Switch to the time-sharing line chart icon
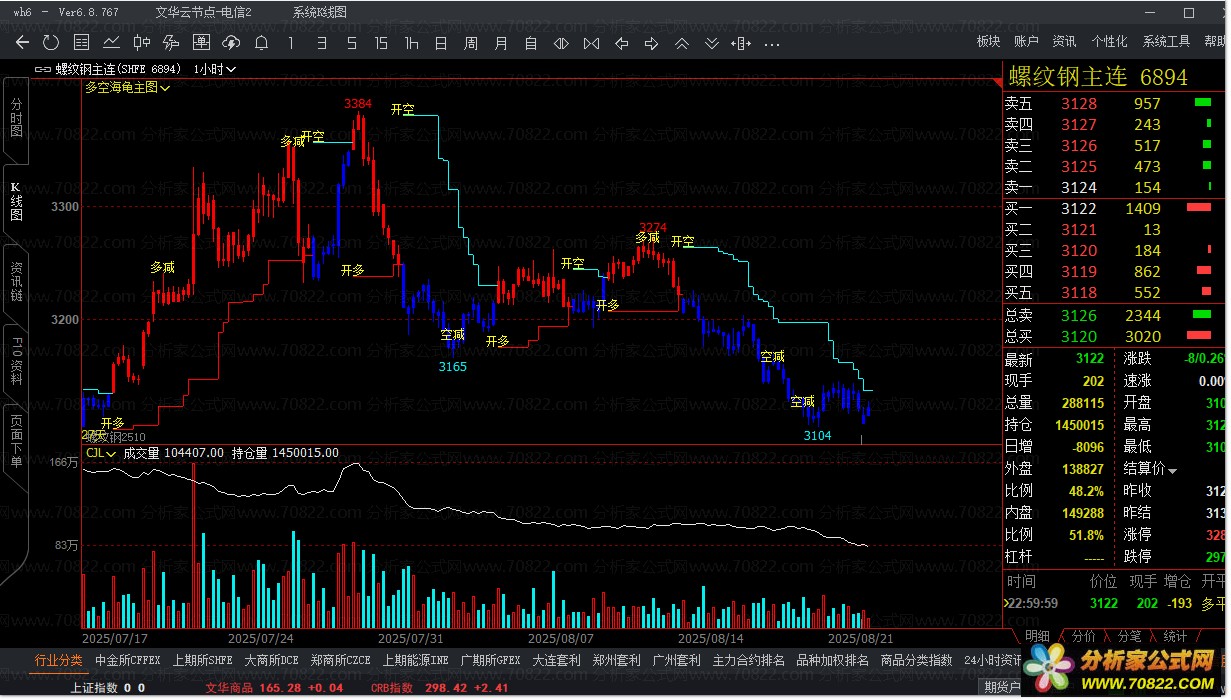The image size is (1231, 700). click(112, 43)
